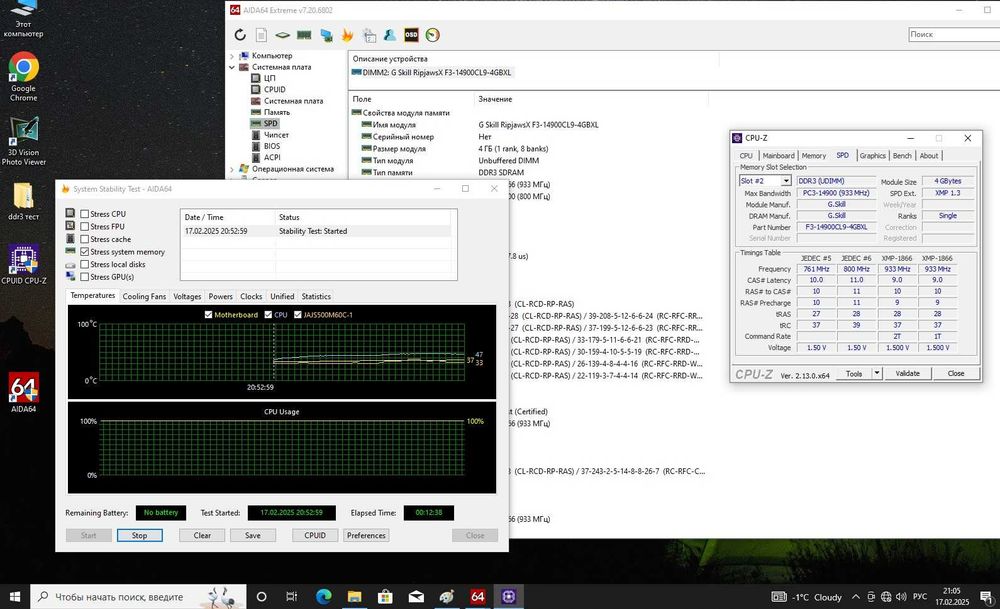Viewport: 1000px width, 609px height.
Task: Show hidden system tray icons chevron
Action: pyautogui.click(x=856, y=597)
